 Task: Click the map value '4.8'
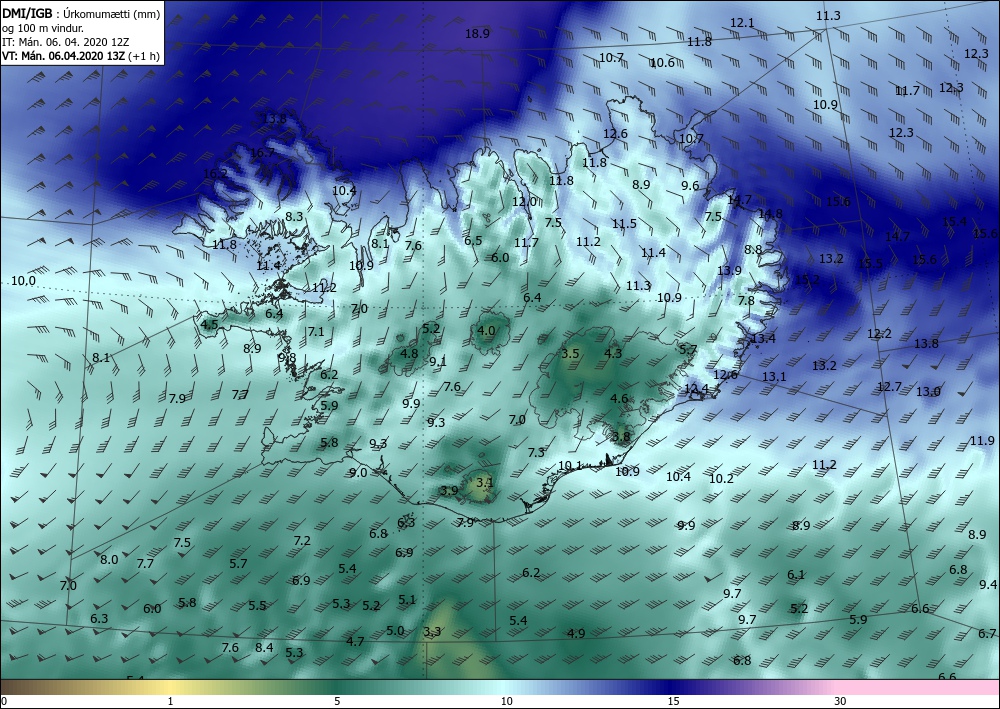[409, 354]
